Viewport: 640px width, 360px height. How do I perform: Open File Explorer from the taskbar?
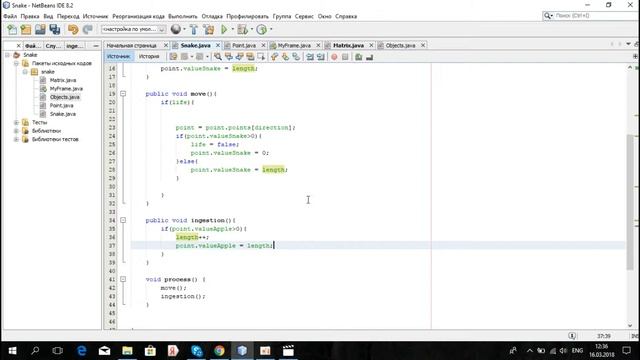[x=127, y=351]
